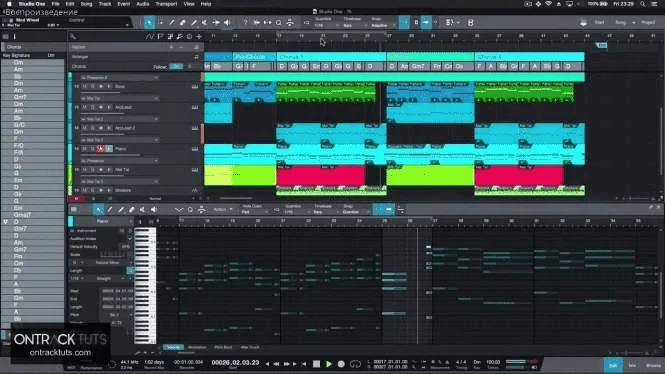665x374 pixels.
Task: Open the Song menu
Action: (87, 4)
